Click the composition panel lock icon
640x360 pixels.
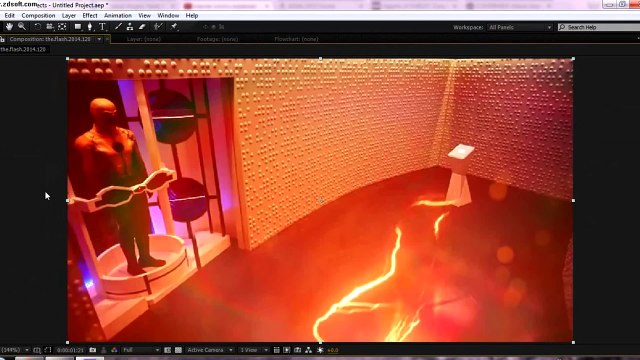[2, 39]
